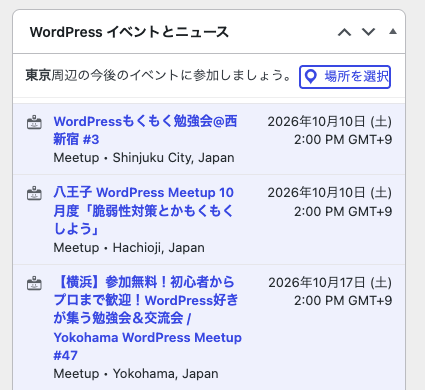Open 八王子 WordPress Meetup 10月度 event link
Viewport: 425px width, 390px height.
[144, 211]
